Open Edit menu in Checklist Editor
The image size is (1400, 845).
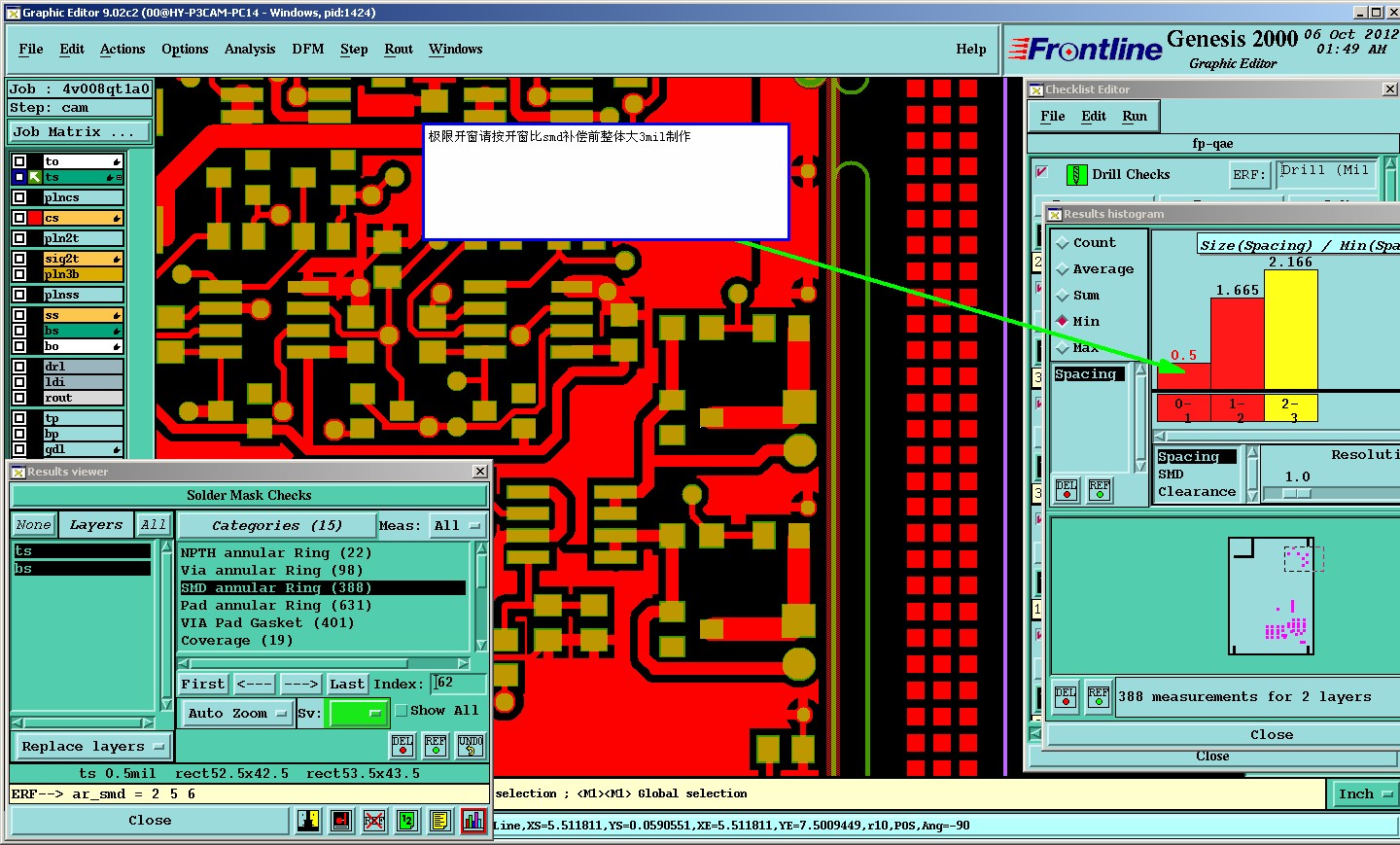[x=1094, y=117]
